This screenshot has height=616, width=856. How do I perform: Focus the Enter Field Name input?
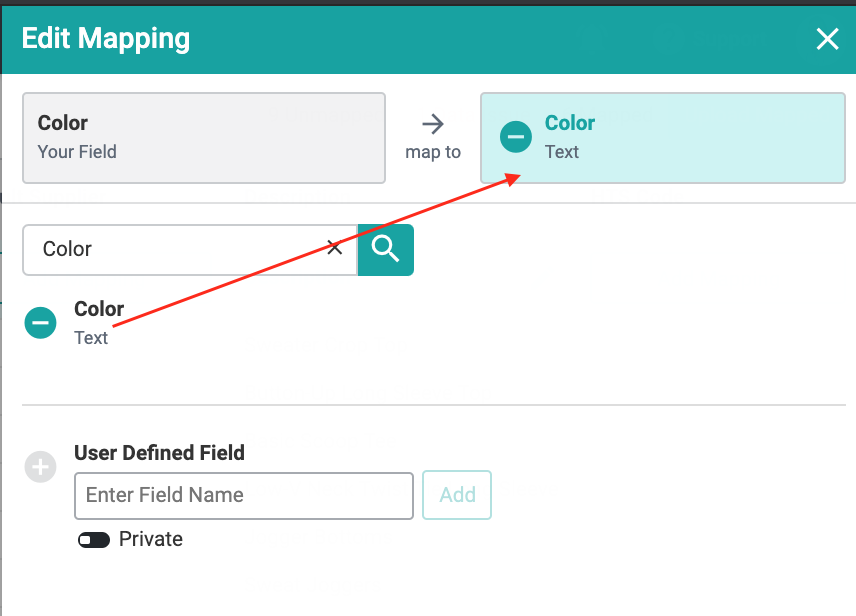coord(243,495)
